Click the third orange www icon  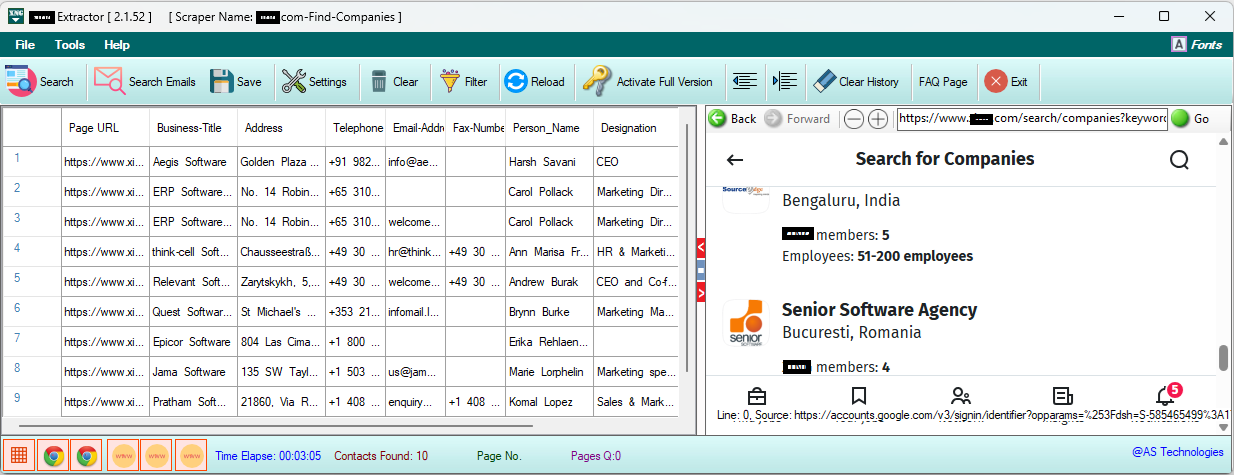[191, 456]
